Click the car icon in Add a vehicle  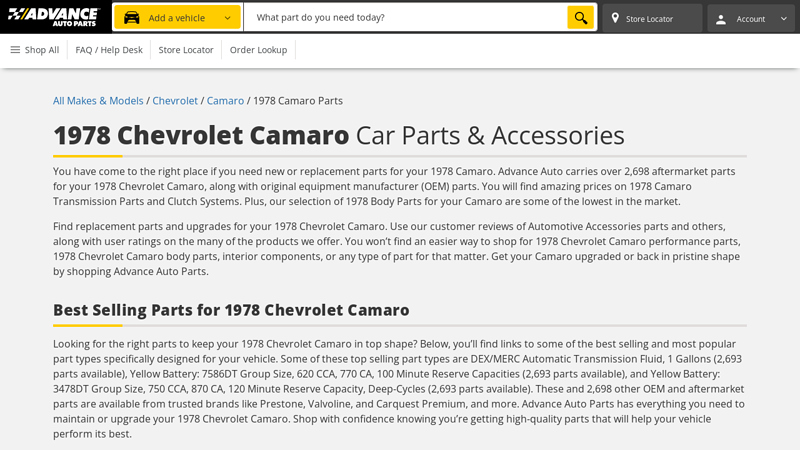pos(132,17)
